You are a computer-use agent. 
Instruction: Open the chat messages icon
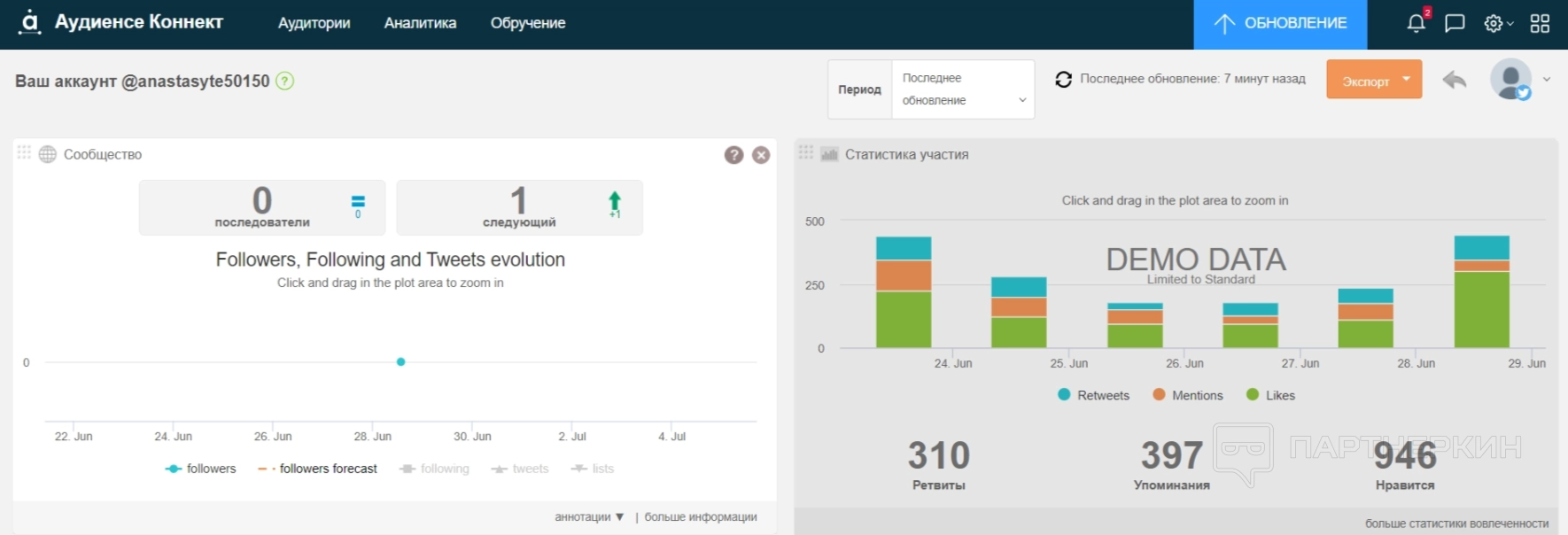(x=1455, y=24)
